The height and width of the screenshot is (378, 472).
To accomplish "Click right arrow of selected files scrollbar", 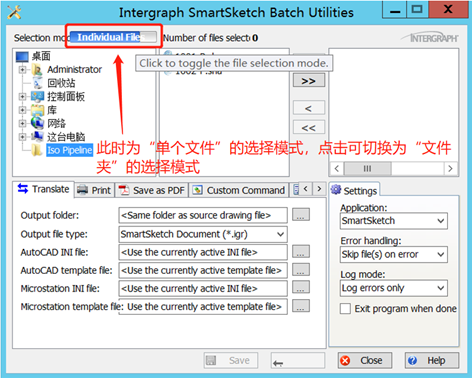I will (451, 168).
